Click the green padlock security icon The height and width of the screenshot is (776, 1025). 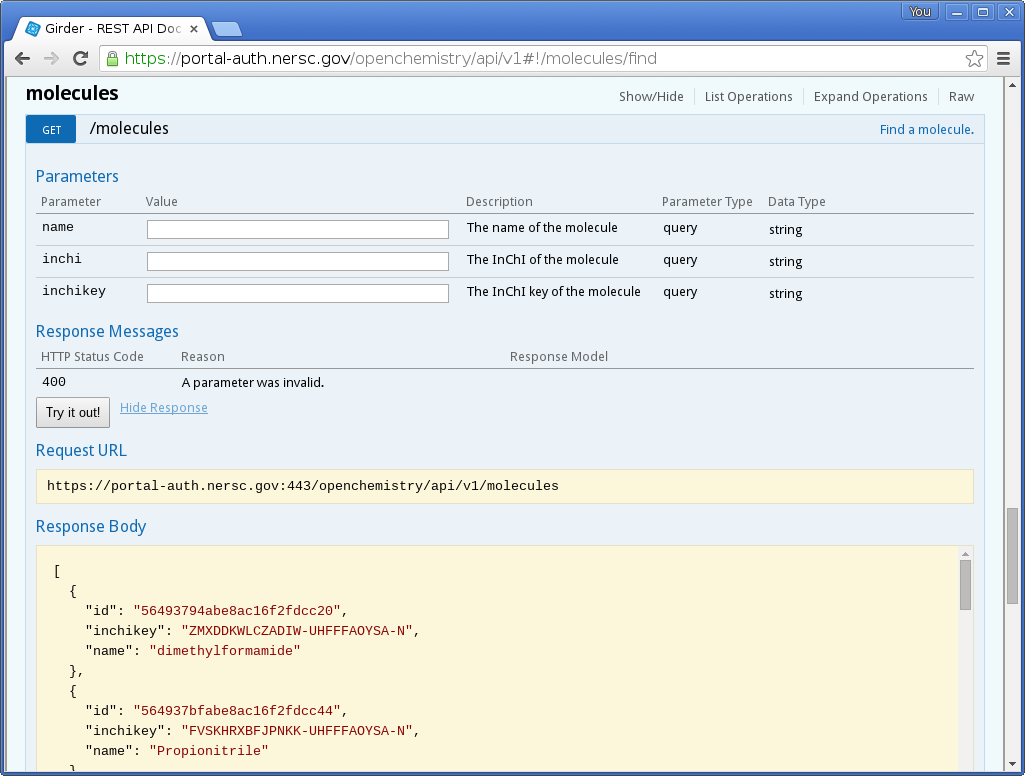point(113,58)
